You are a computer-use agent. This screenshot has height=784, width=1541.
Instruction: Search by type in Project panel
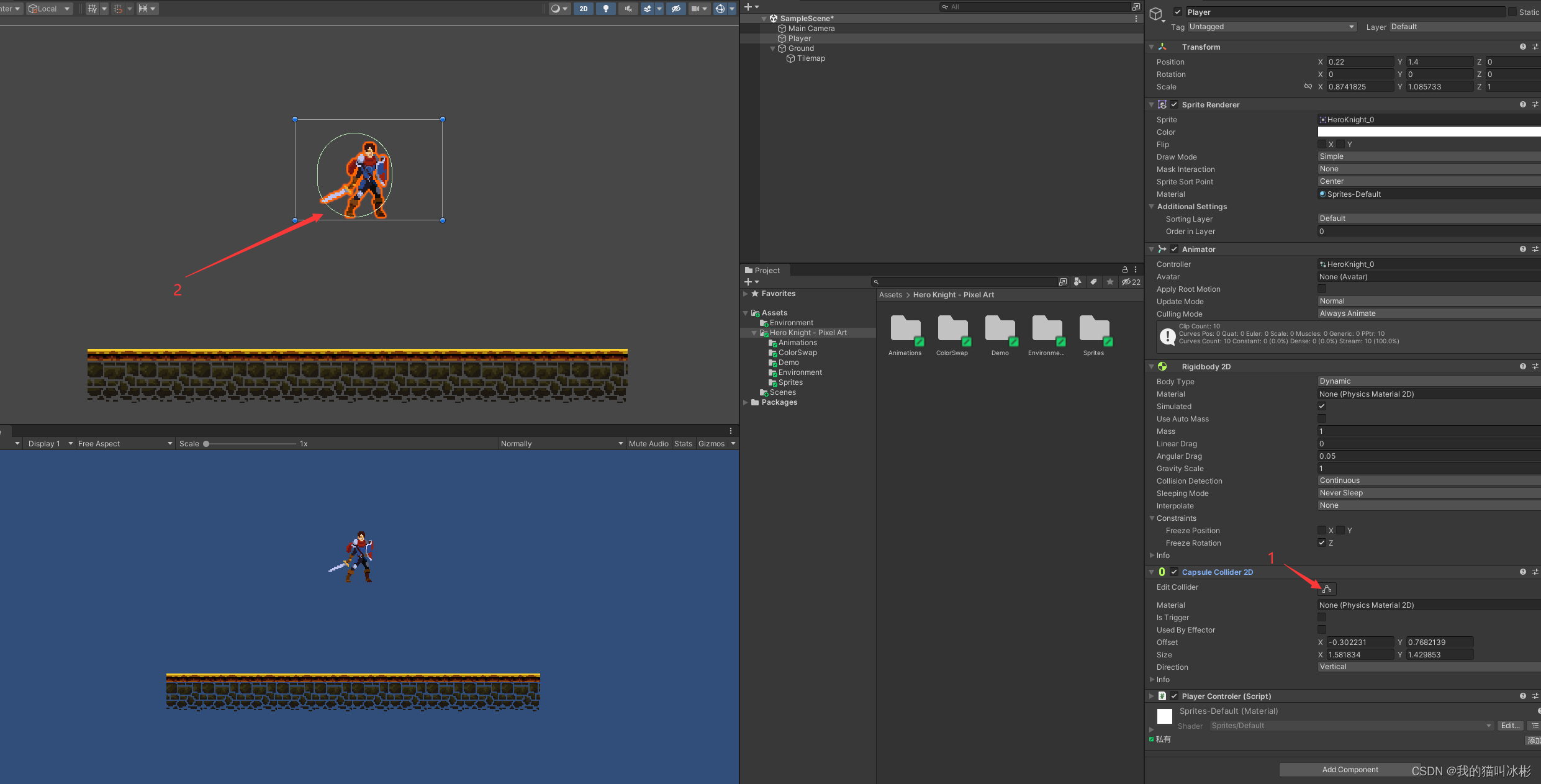point(1078,282)
